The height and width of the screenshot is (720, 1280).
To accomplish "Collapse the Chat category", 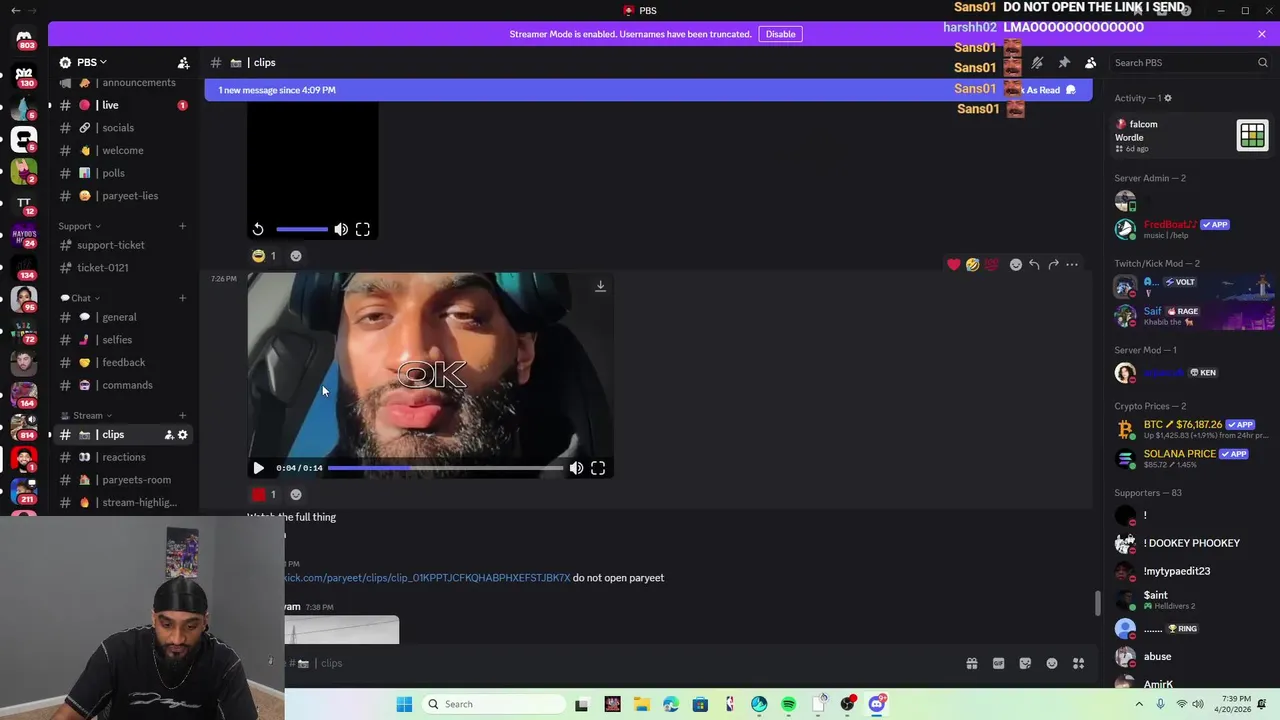I will click(80, 298).
